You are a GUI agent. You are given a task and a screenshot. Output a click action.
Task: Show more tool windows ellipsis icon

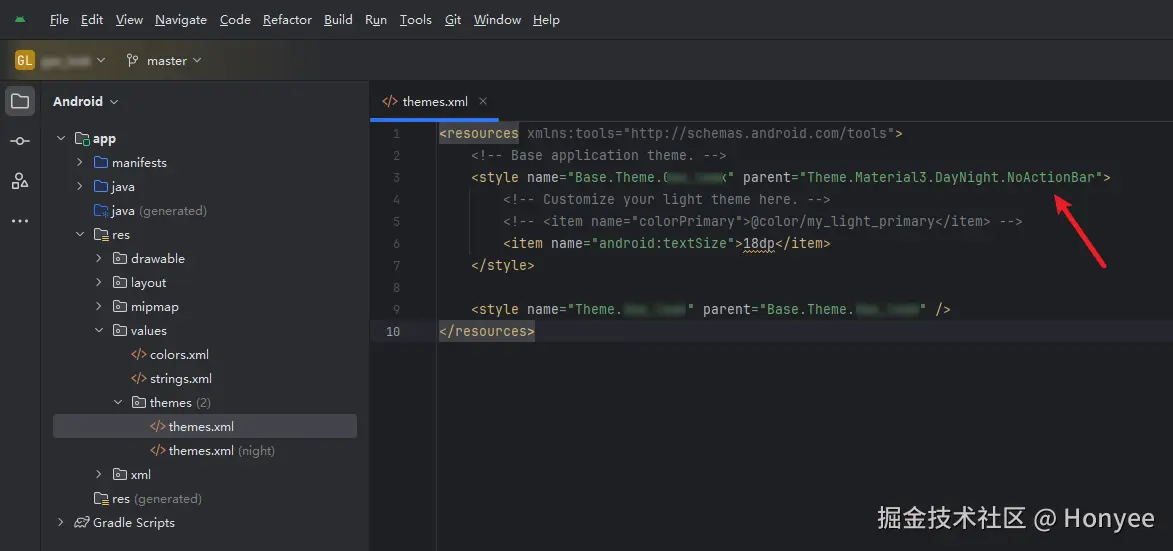pyautogui.click(x=20, y=221)
